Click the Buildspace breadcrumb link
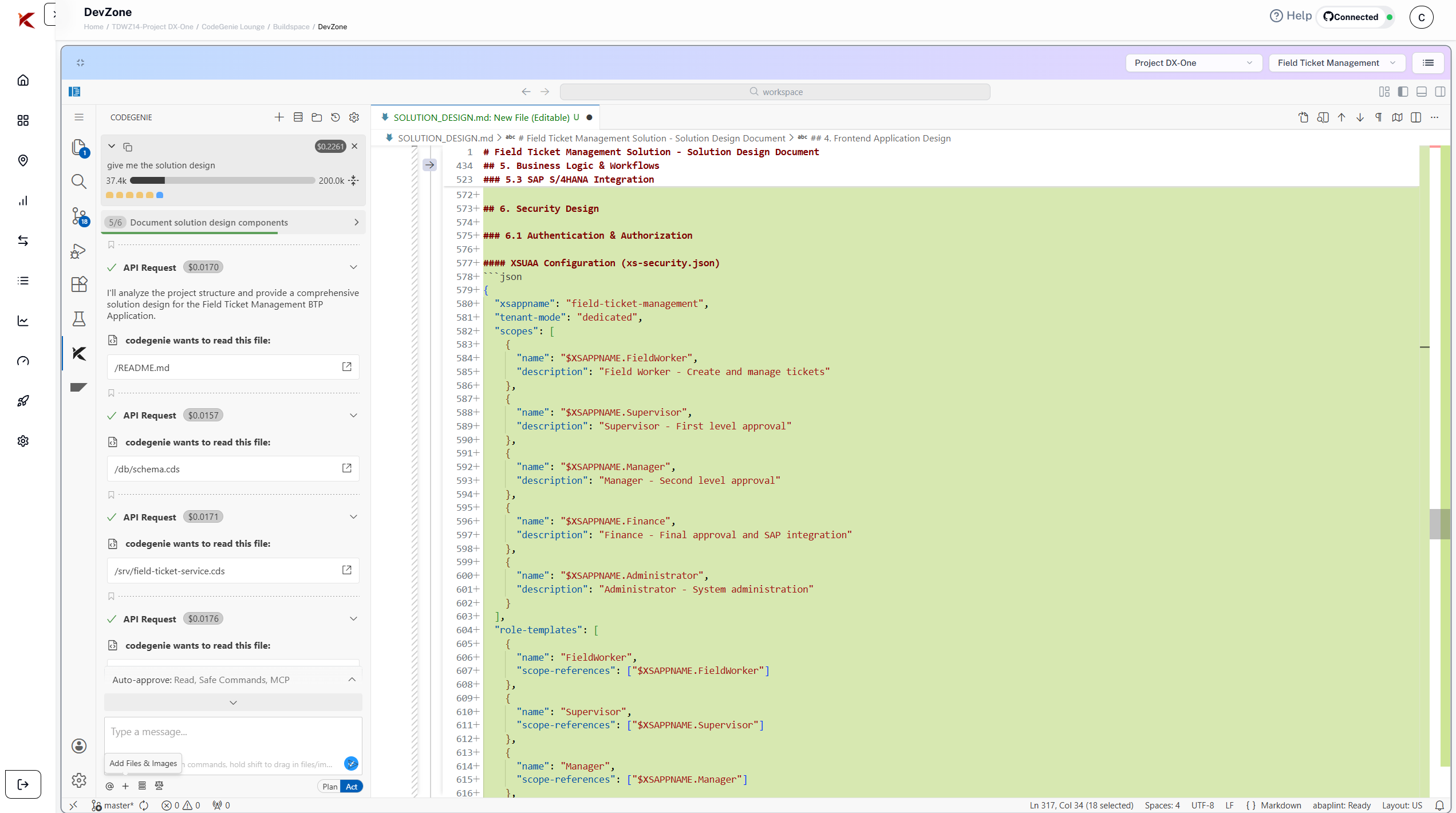The image size is (1456, 813). point(291,27)
